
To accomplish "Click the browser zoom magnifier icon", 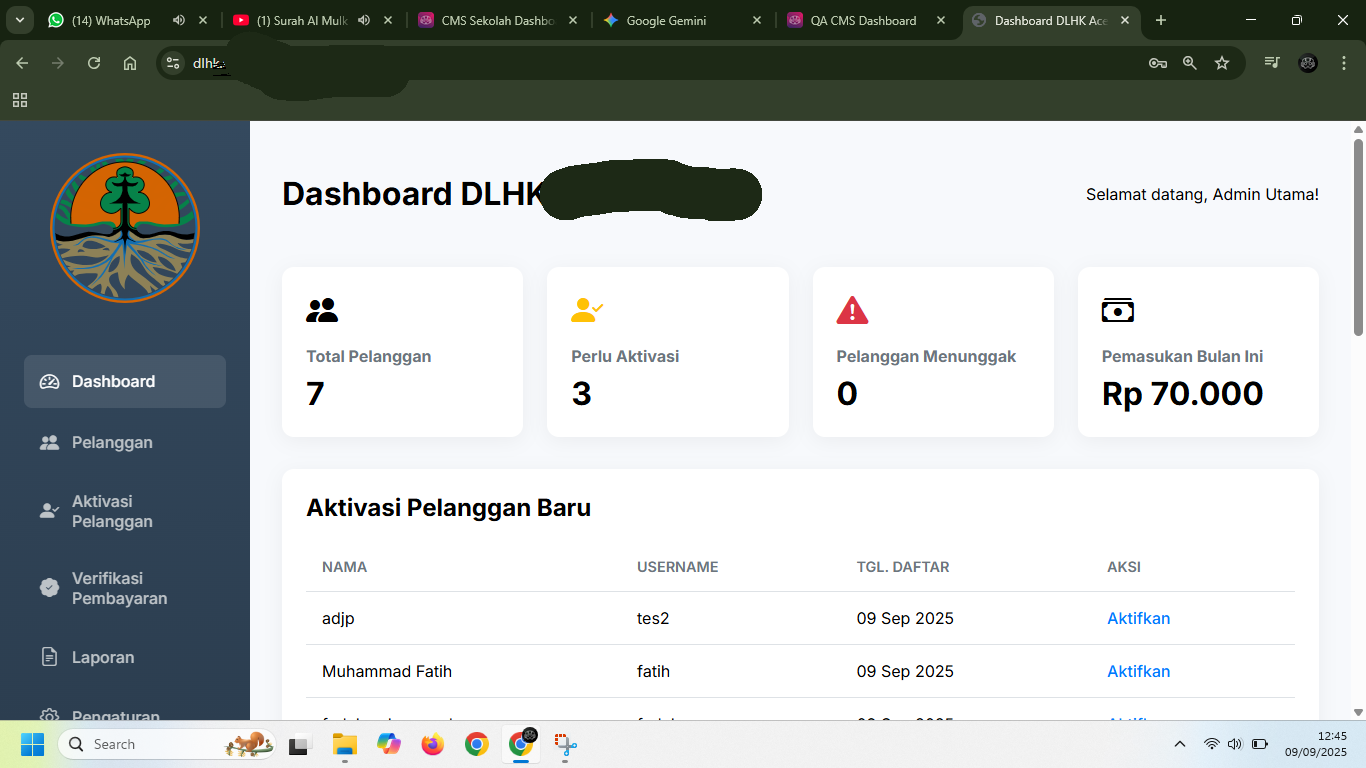I will tap(1189, 63).
